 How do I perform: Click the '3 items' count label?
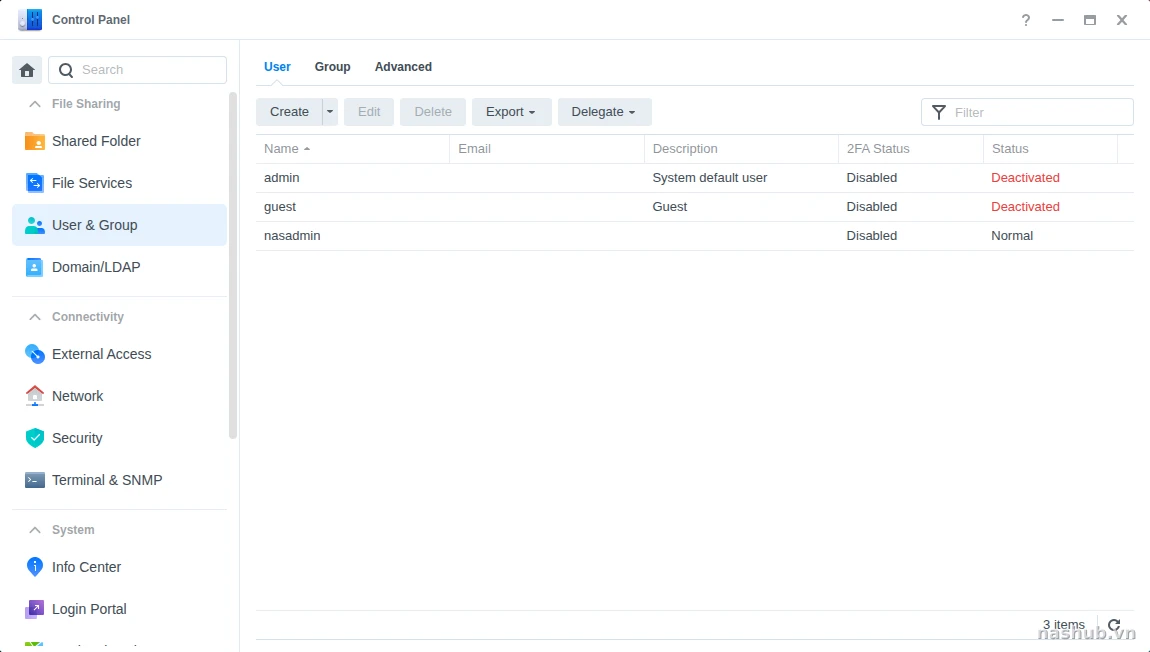click(x=1063, y=625)
